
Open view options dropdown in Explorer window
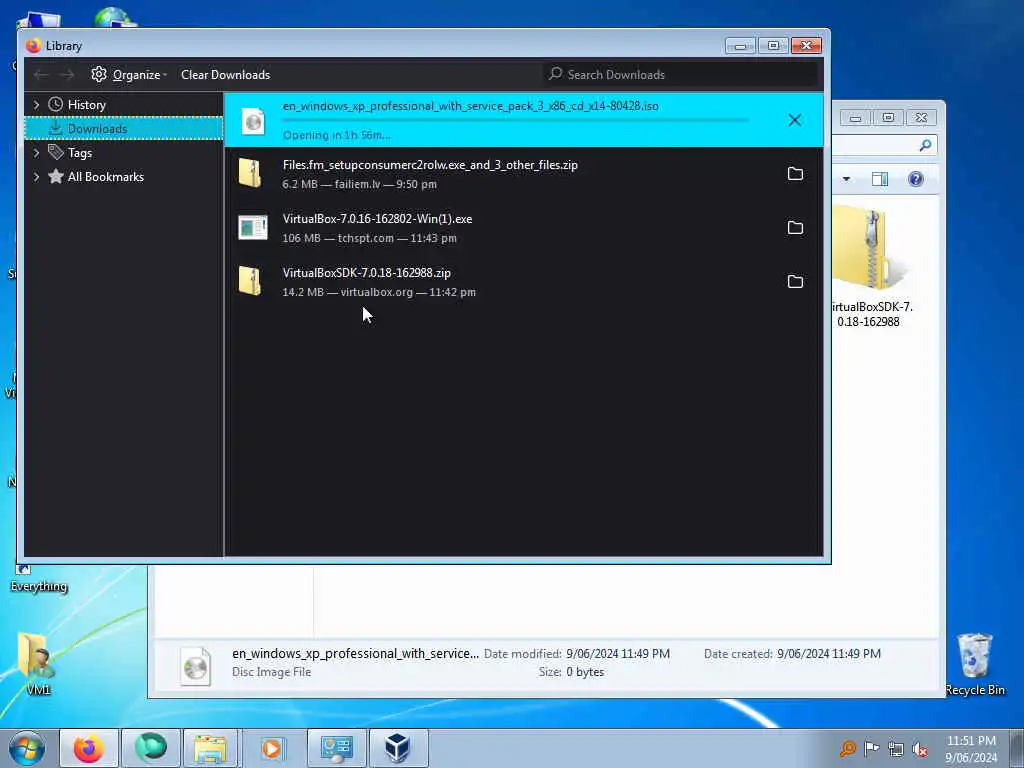(846, 179)
